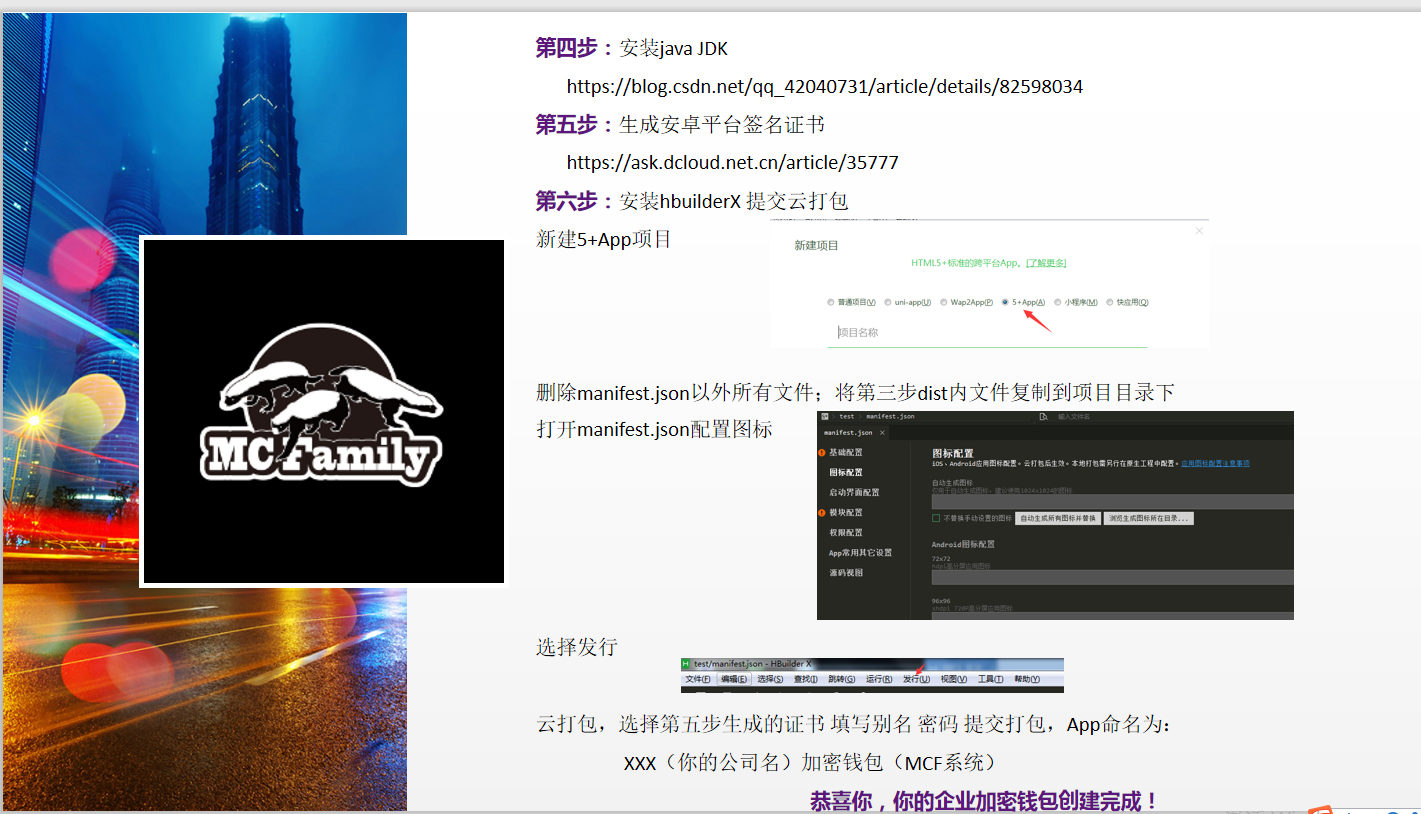The height and width of the screenshot is (814, 1421).
Task: Open the 发行(U) menu in HBuilder X
Action: point(916,679)
